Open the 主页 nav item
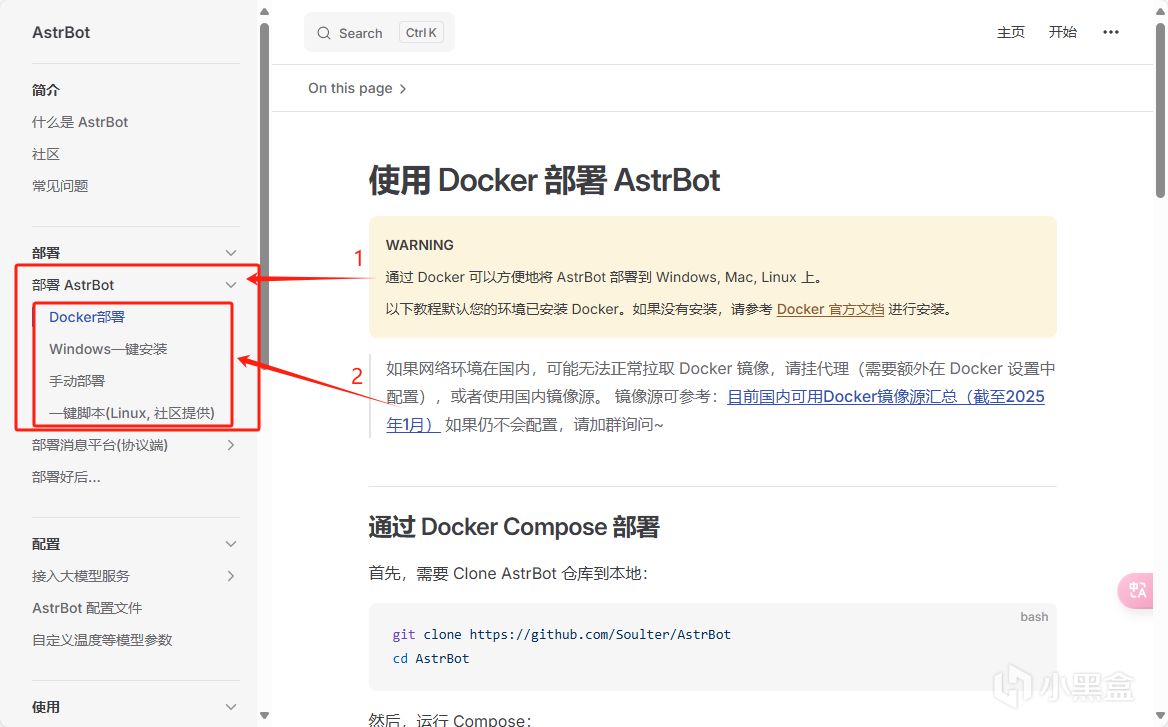Viewport: 1168px width, 727px height. tap(1011, 32)
